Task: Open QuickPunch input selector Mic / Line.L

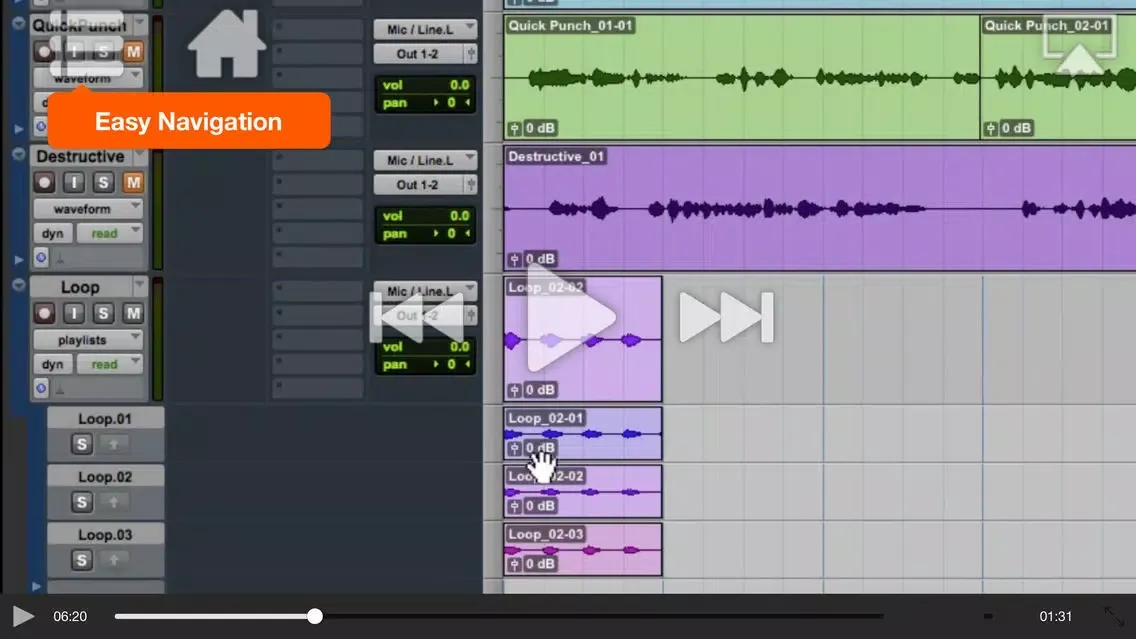Action: [425, 29]
